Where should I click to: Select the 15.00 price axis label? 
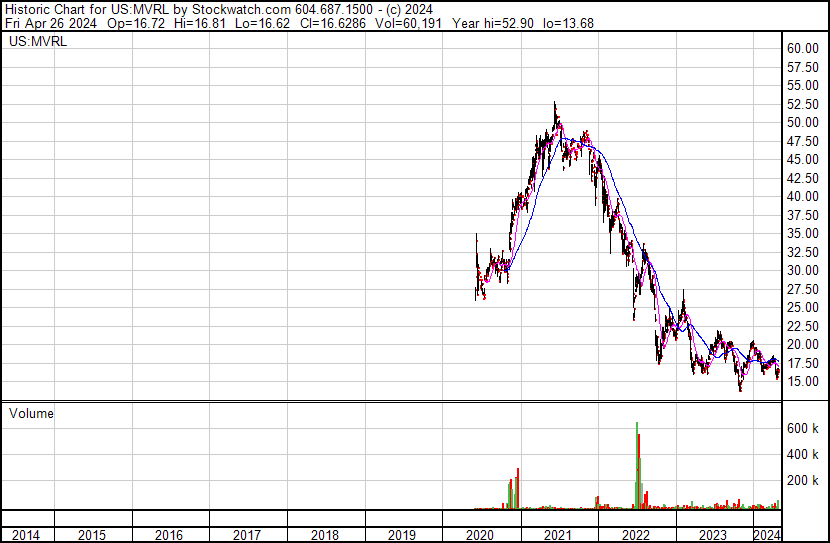point(803,382)
